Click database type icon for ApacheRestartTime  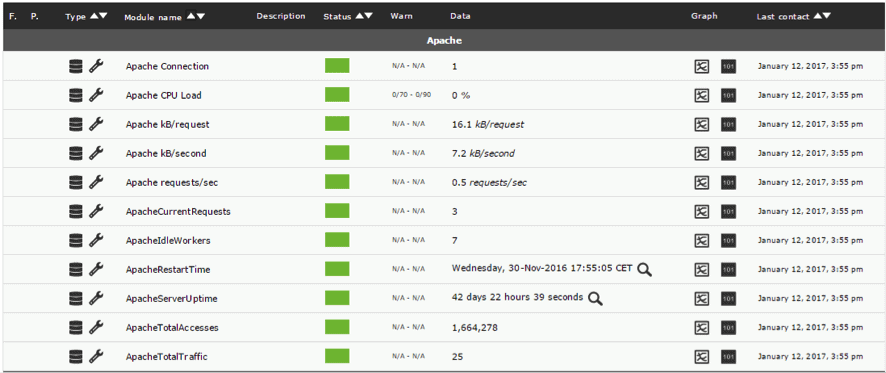75,269
